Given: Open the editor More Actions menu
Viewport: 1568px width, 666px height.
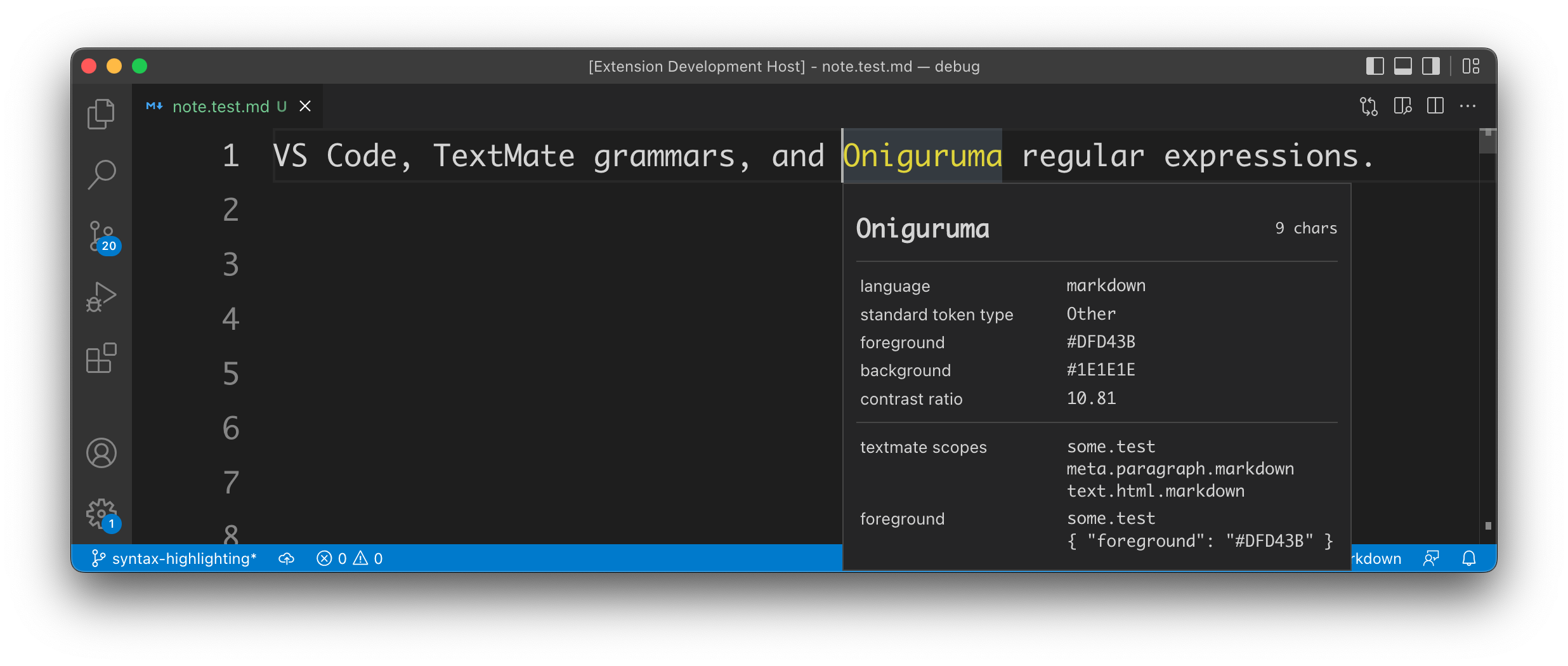Looking at the screenshot, I should (x=1468, y=106).
